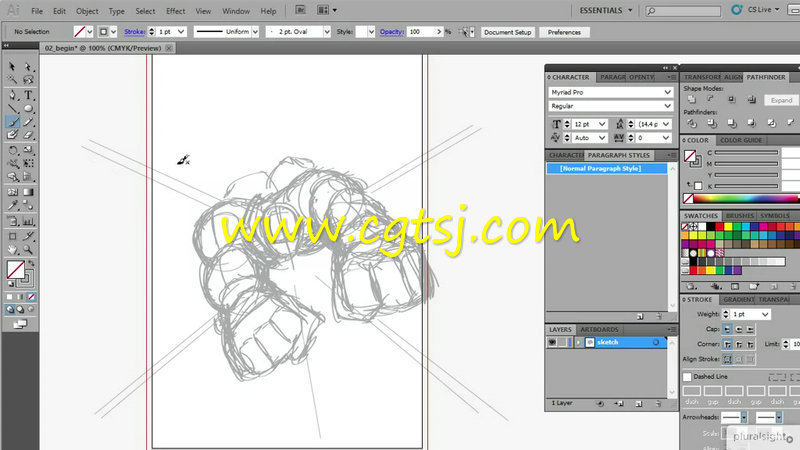Click Delete Selection trash icon in Layers panel
Screen dimensions: 800x450
point(659,404)
